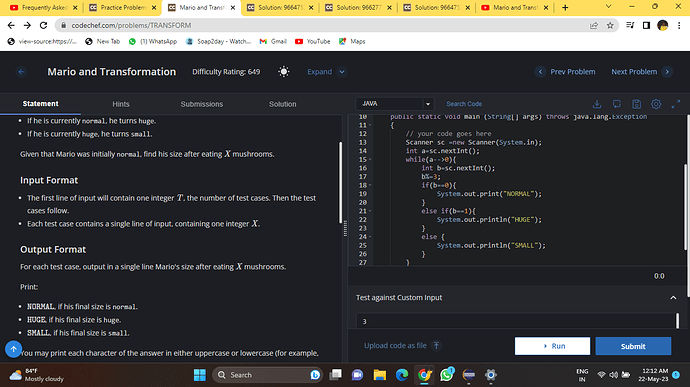Collapse the Test against Custom Input panel
Image resolution: width=690 pixels, height=387 pixels.
[x=673, y=298]
